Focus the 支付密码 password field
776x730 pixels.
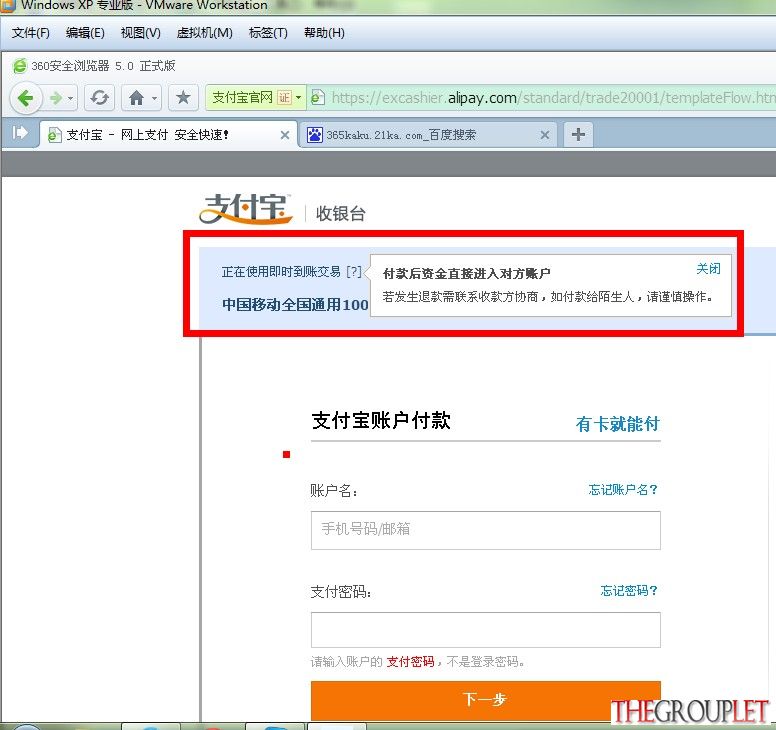coord(485,630)
